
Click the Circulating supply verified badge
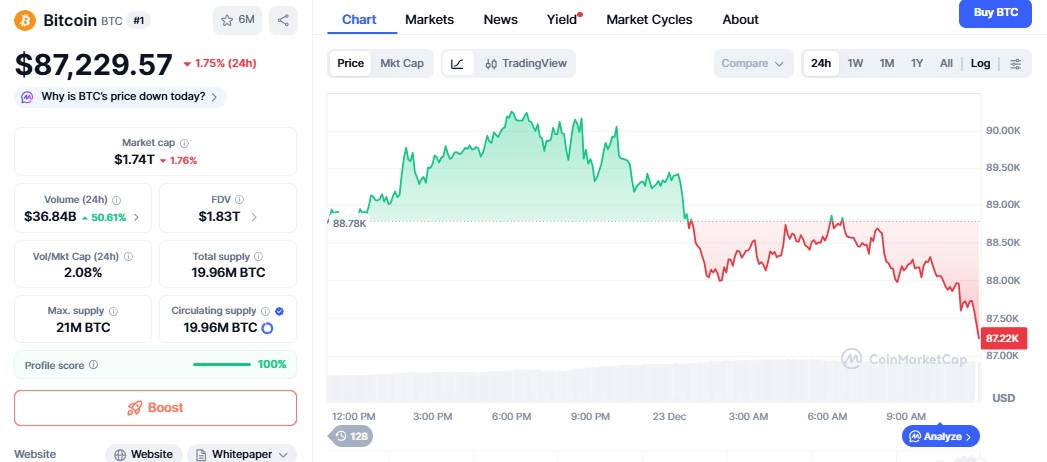pos(279,312)
